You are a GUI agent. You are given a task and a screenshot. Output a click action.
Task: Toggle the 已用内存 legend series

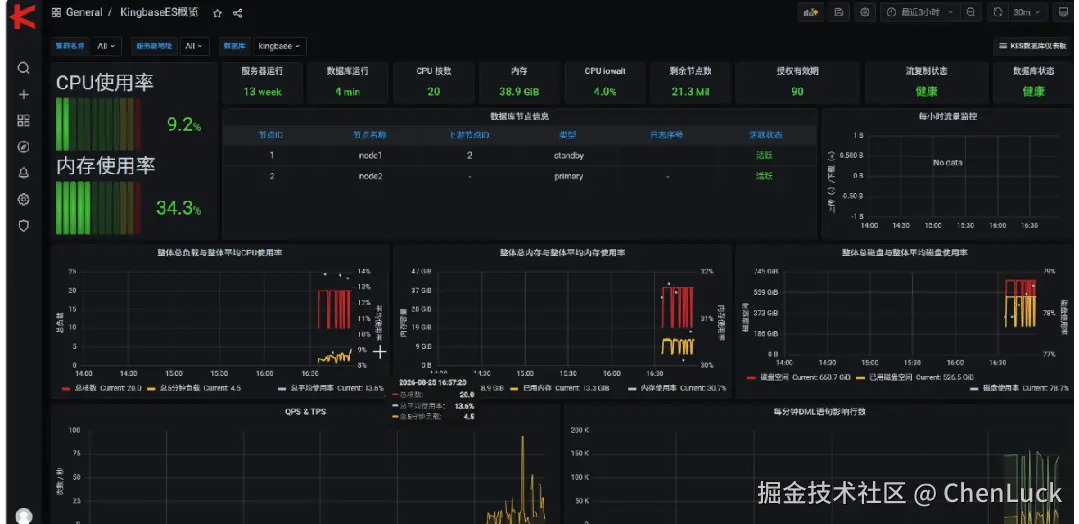(x=538, y=388)
